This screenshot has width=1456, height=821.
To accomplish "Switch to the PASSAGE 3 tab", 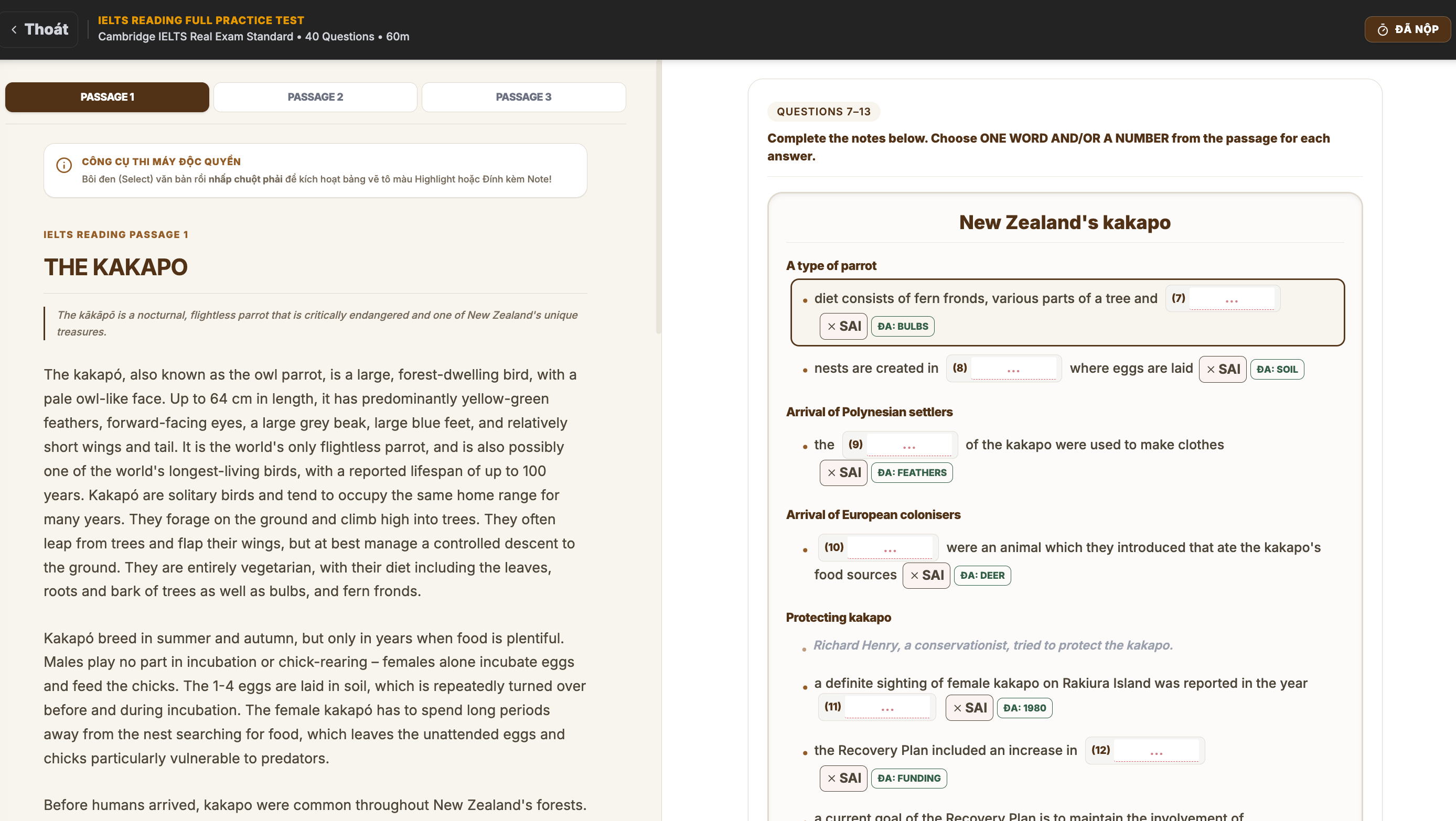I will [x=523, y=97].
